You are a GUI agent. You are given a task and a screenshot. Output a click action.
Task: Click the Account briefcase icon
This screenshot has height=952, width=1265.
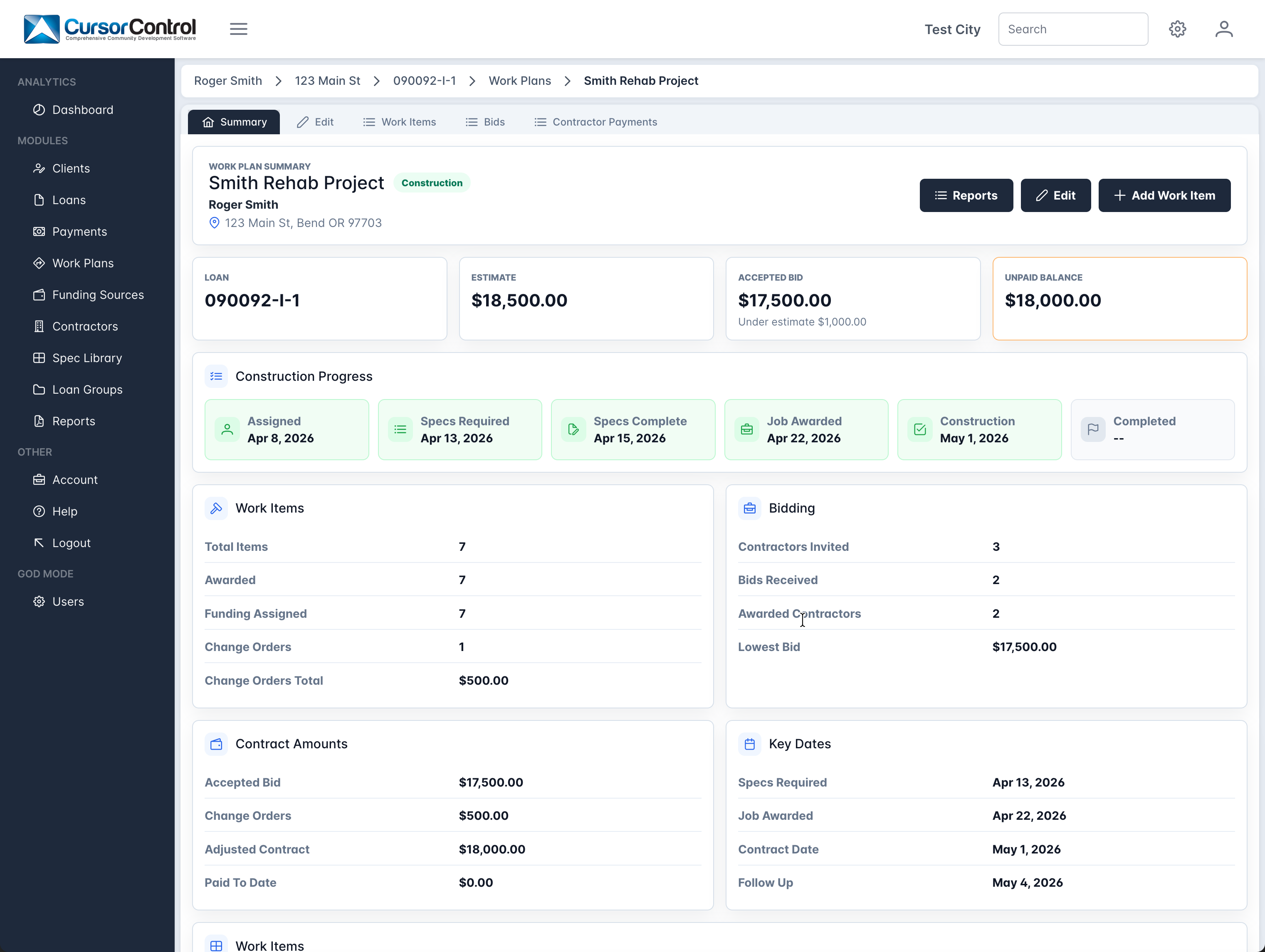39,480
